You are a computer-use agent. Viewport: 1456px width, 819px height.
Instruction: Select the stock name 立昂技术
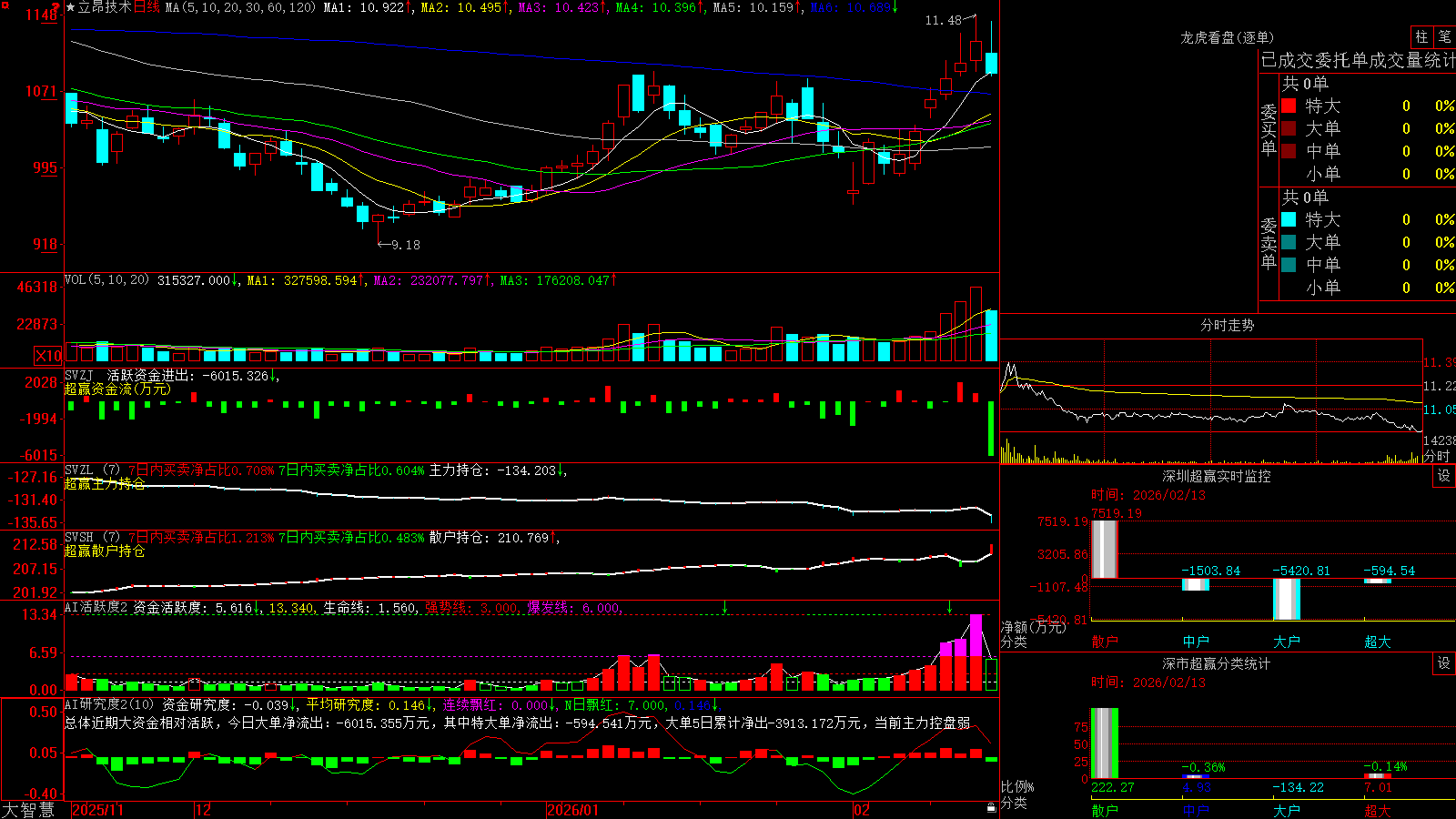point(105,7)
